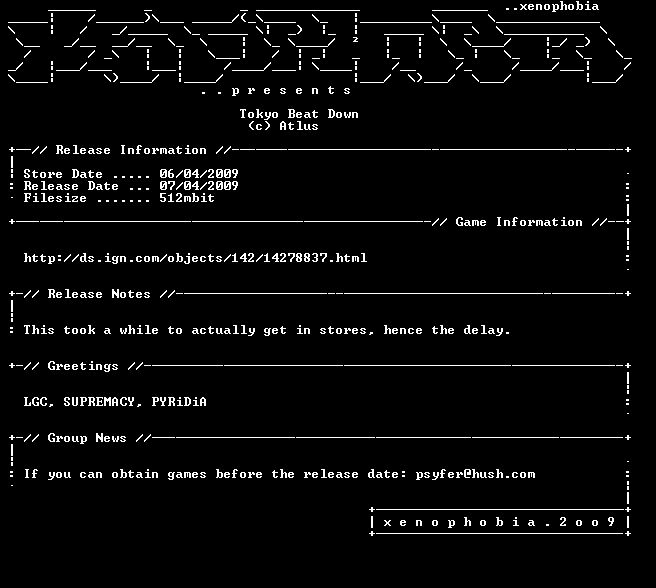Click the 'Game Information' section heading

[x=519, y=222]
